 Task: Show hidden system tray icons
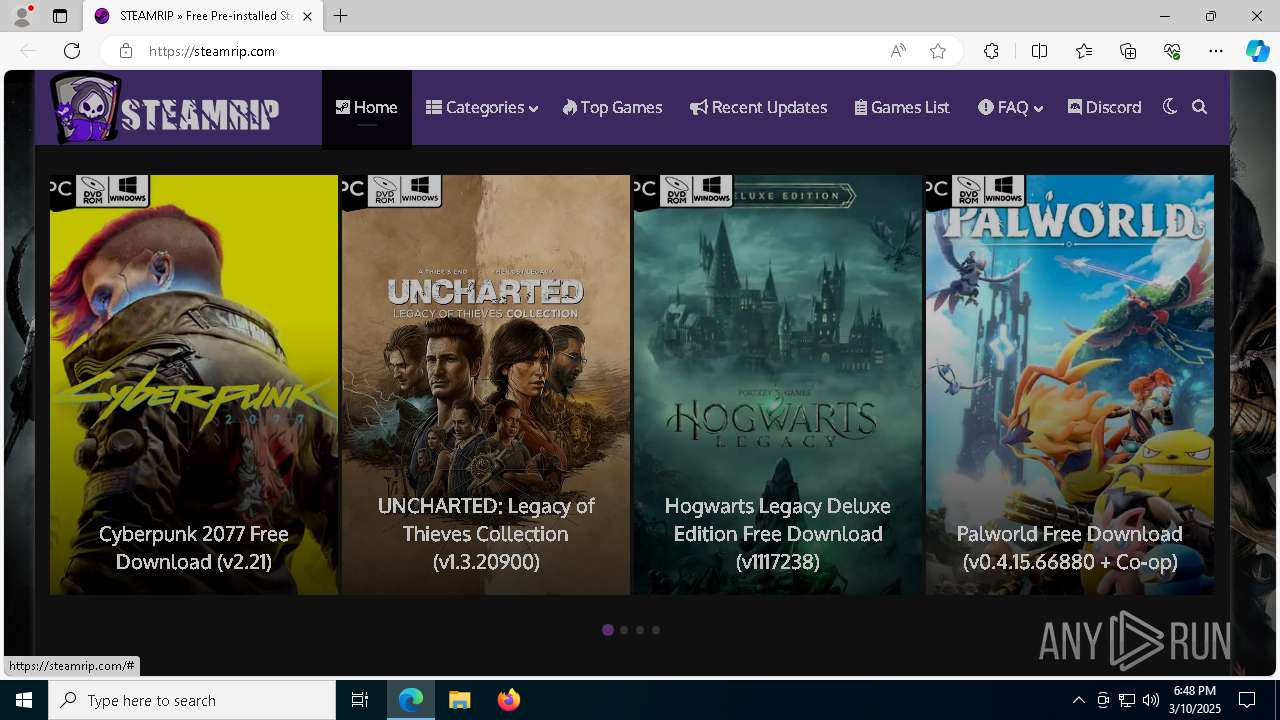(x=1078, y=700)
